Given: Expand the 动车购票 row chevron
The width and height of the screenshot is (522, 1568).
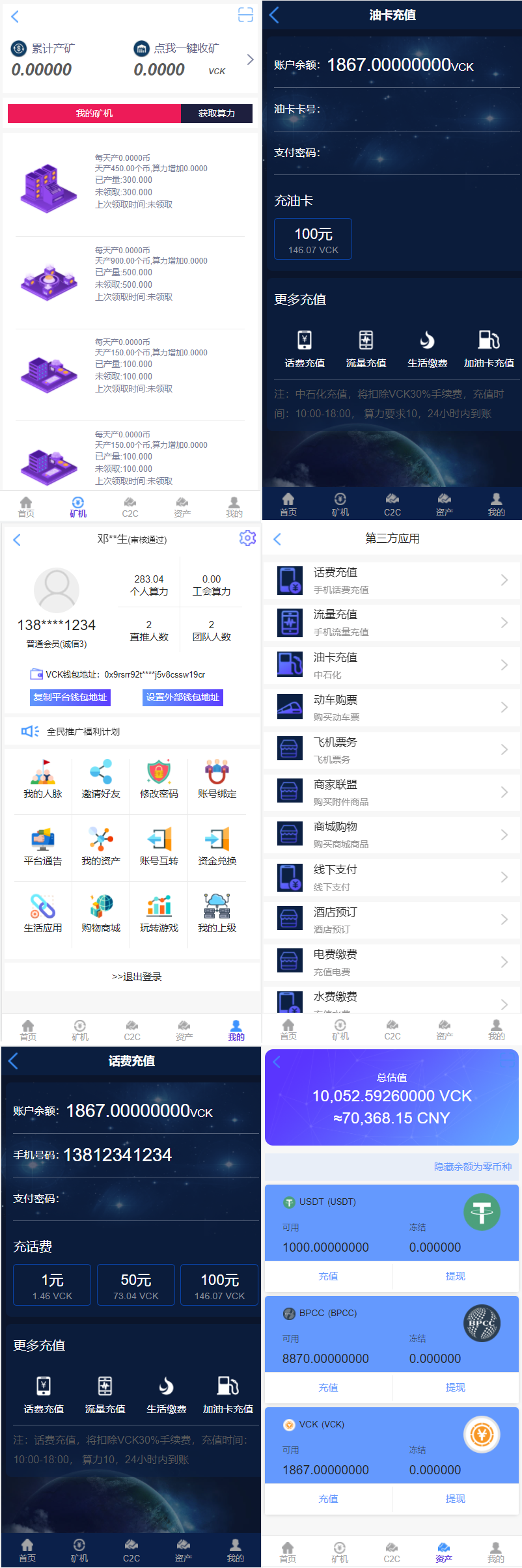Looking at the screenshot, I should (504, 707).
